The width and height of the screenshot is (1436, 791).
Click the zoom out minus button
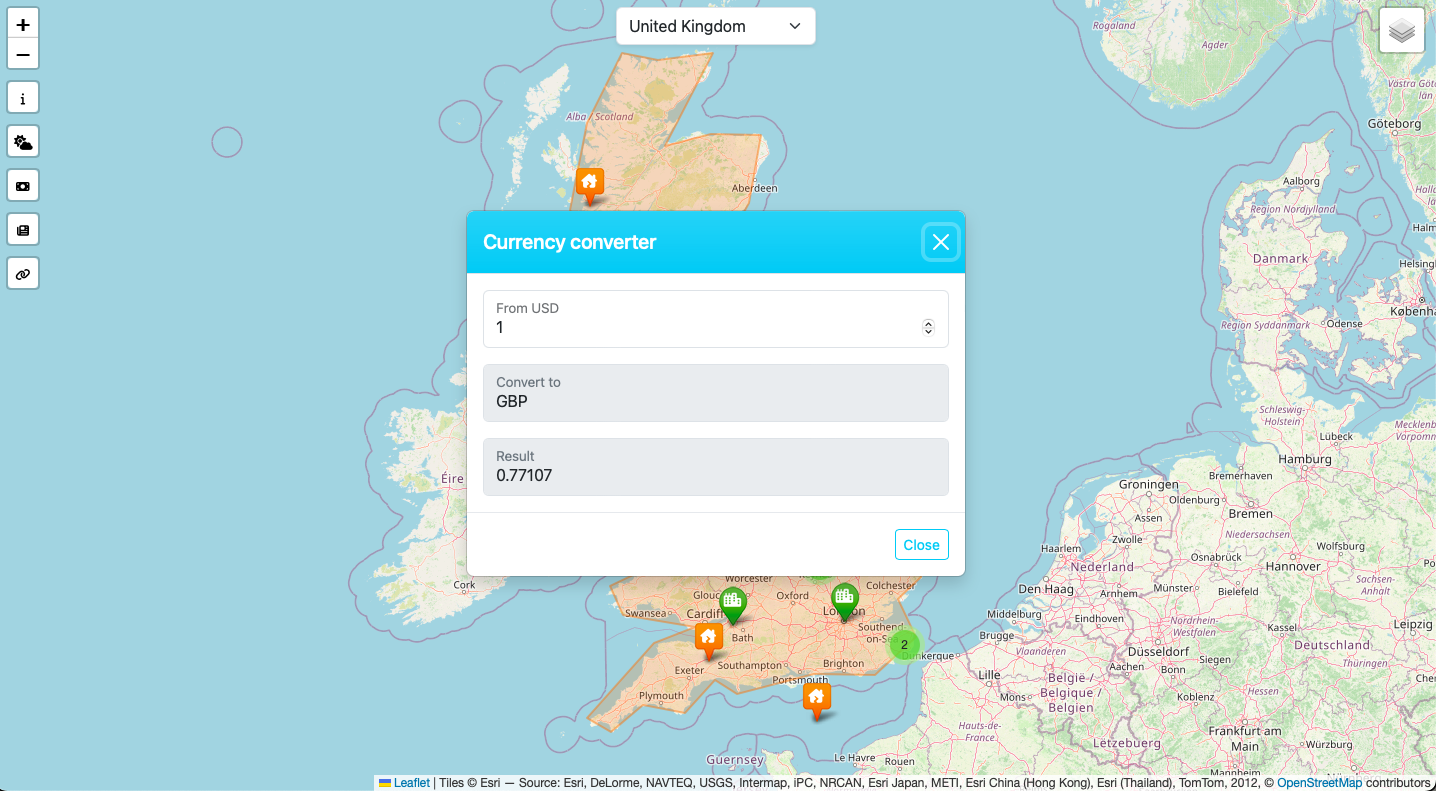click(23, 54)
